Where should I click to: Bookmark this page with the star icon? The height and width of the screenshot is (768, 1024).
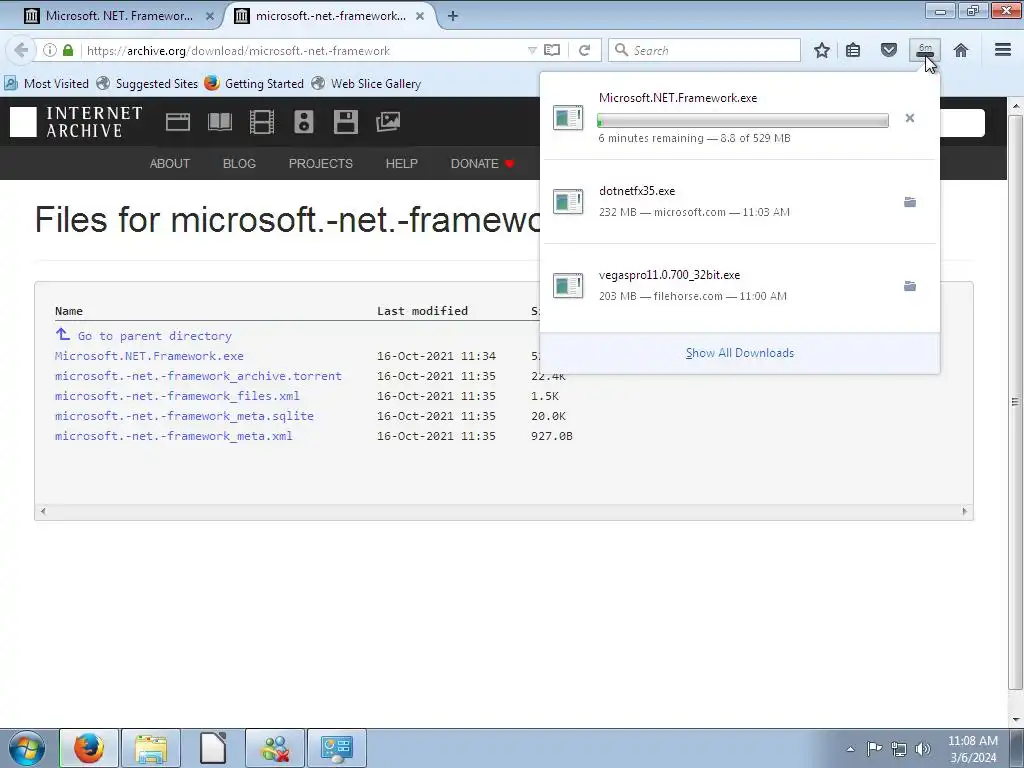822,50
